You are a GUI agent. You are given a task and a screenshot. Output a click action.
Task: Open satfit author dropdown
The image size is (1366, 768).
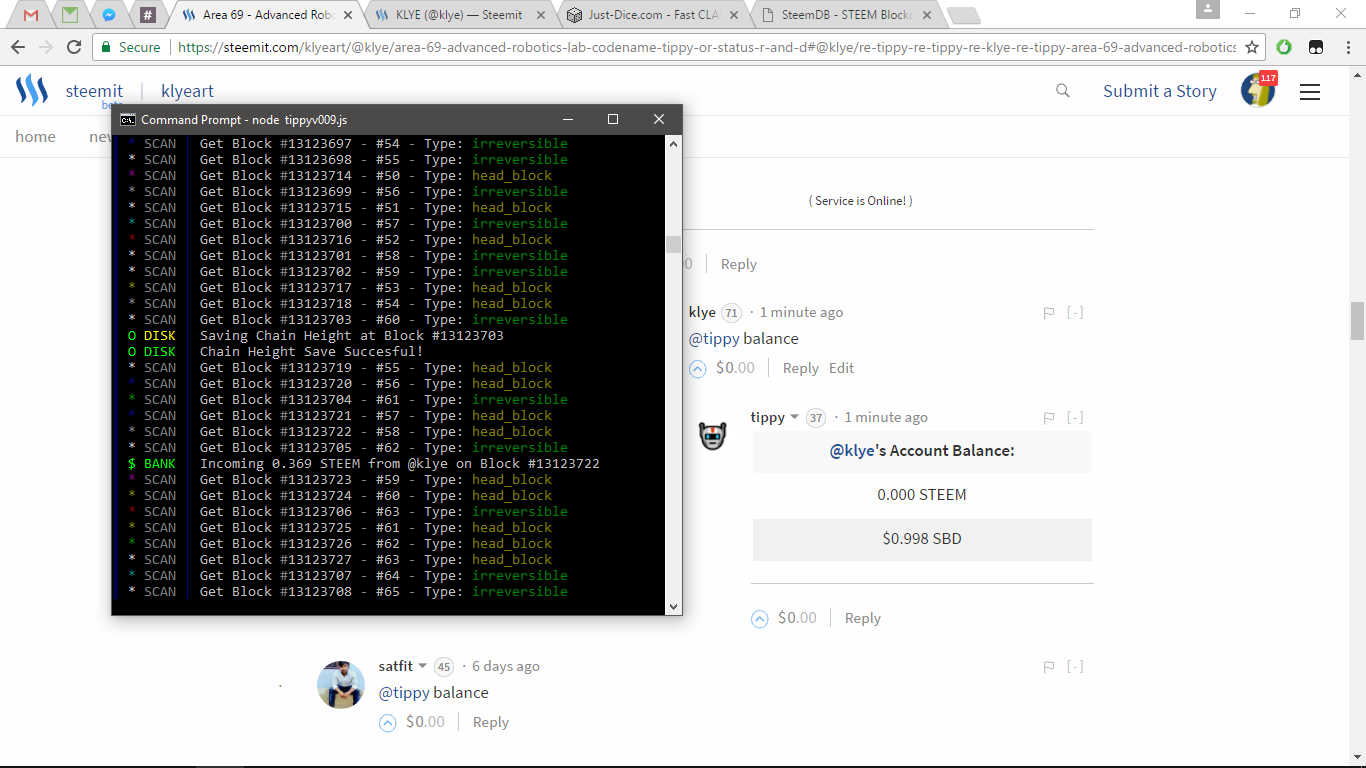point(403,666)
